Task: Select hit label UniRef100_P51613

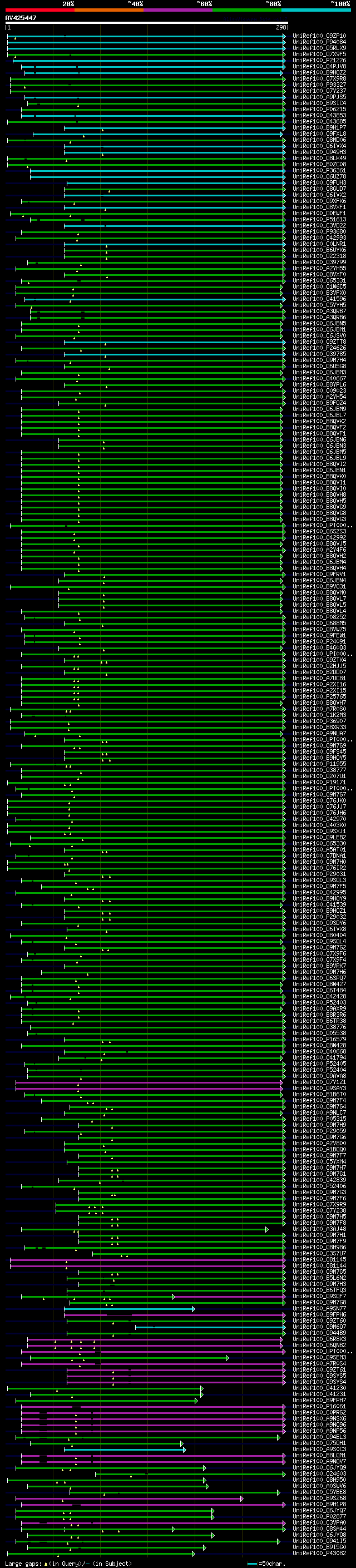Action: (x=319, y=220)
